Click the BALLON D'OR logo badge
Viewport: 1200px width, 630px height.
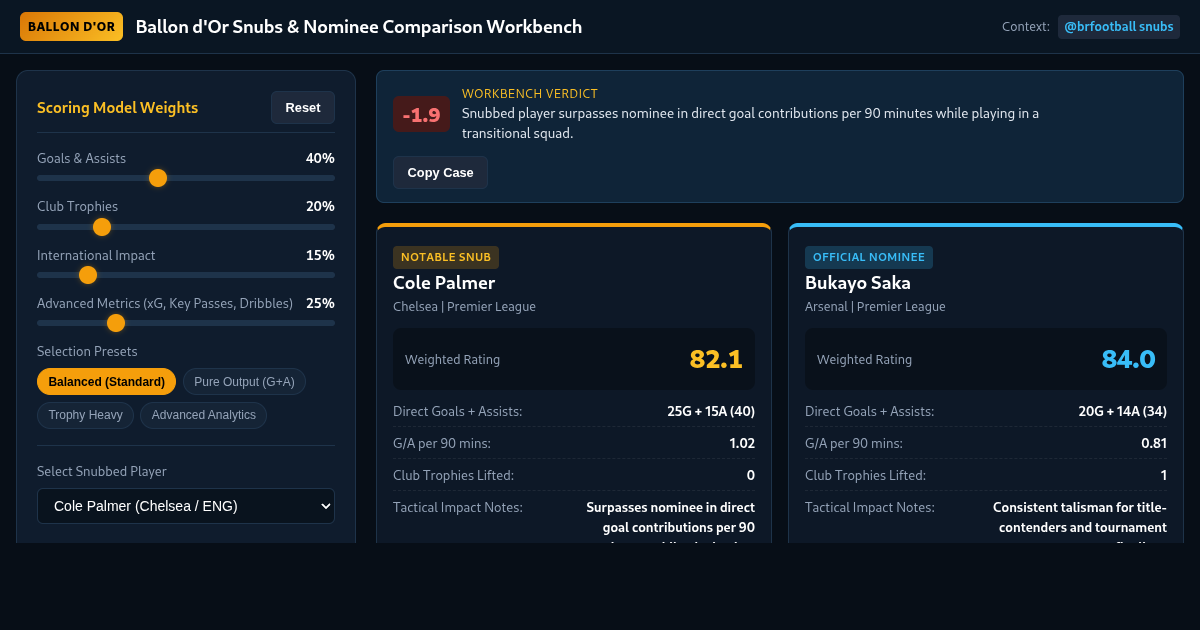(x=71, y=26)
